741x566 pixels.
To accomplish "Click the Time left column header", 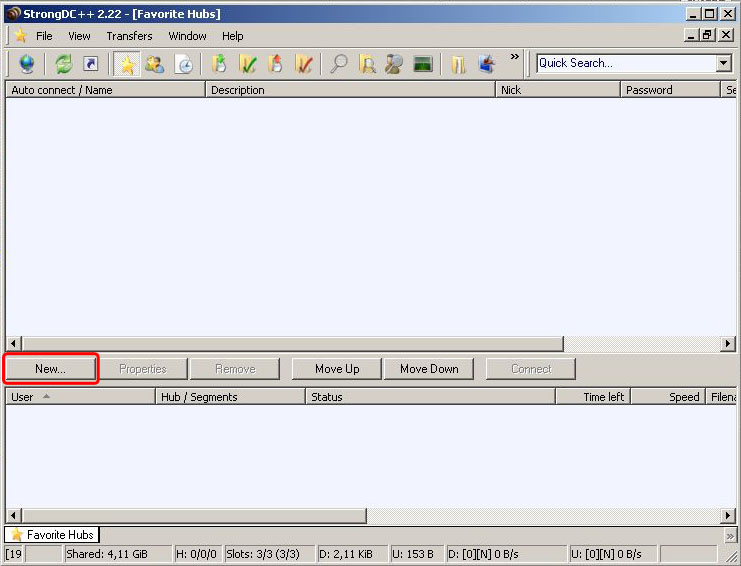I will pyautogui.click(x=593, y=397).
